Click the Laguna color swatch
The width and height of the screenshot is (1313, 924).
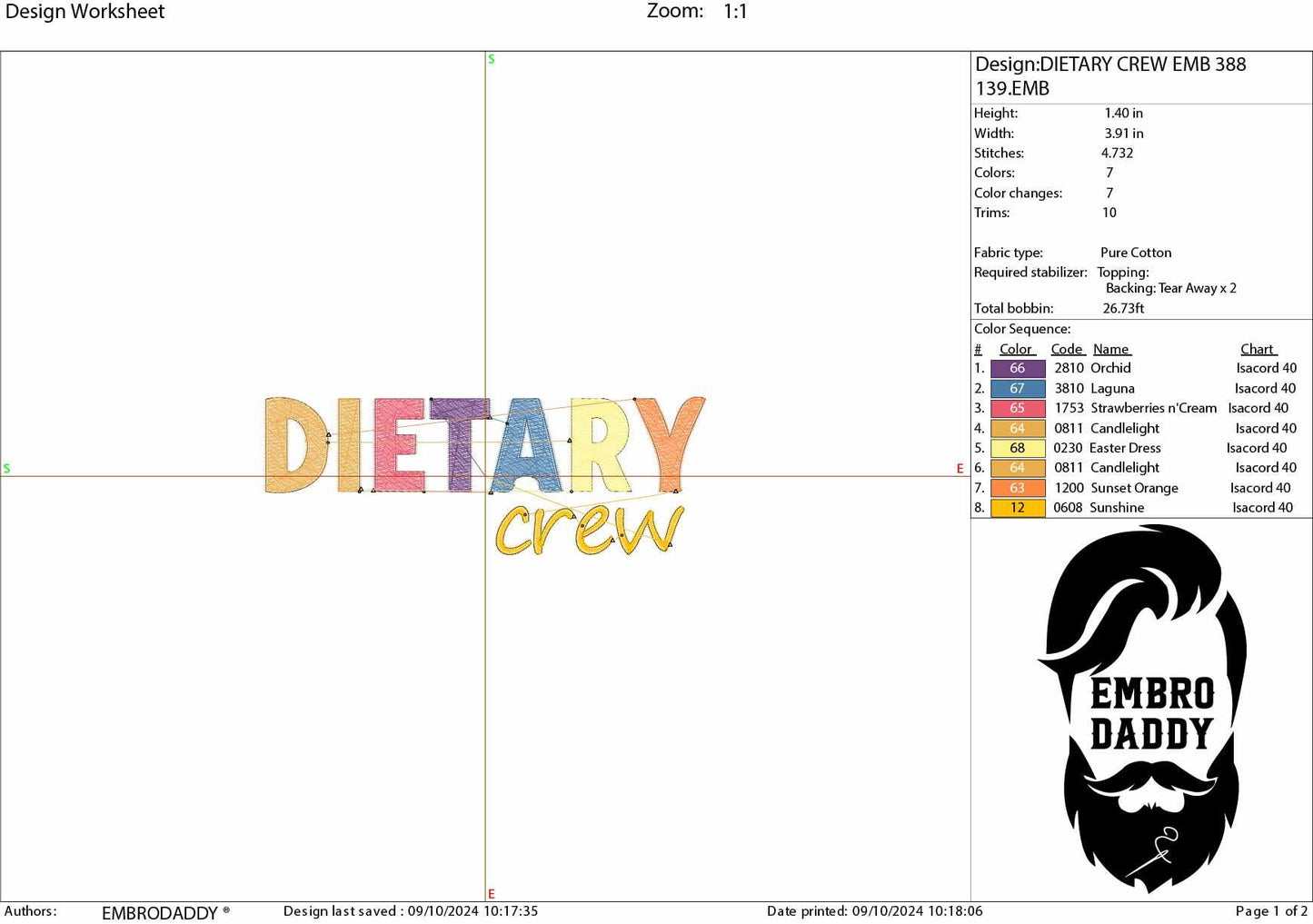(x=1017, y=388)
